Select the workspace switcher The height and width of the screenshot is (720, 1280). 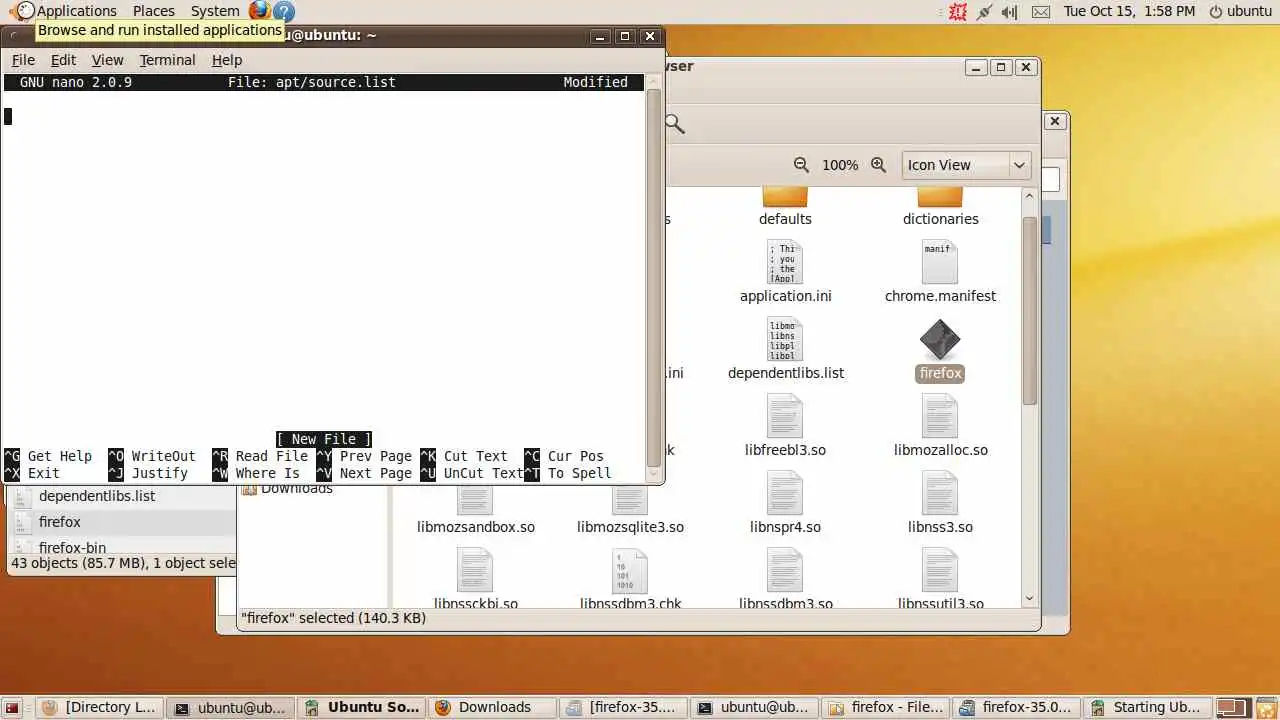(1234, 708)
